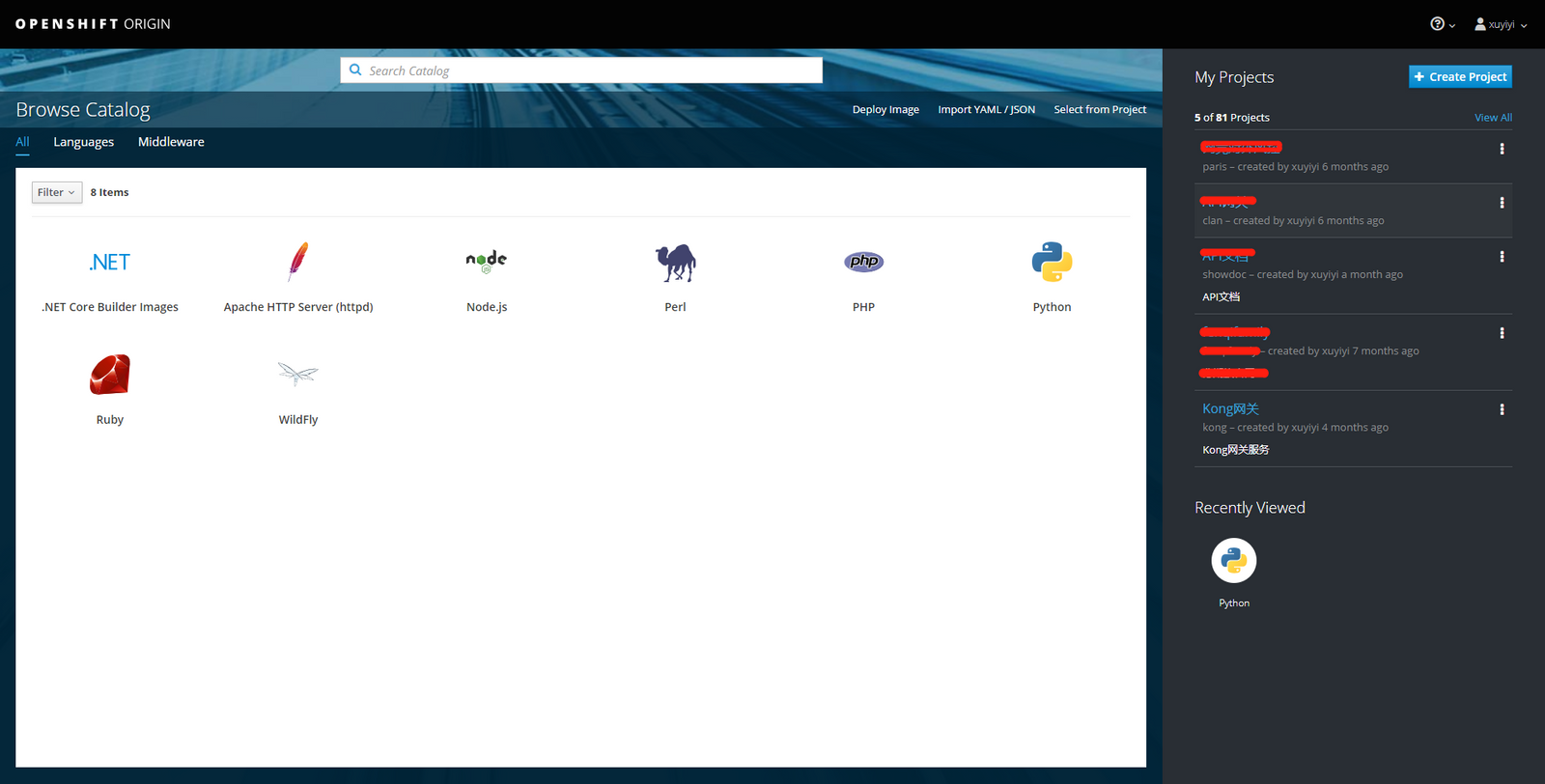Select the Ruby gem icon

[x=109, y=375]
